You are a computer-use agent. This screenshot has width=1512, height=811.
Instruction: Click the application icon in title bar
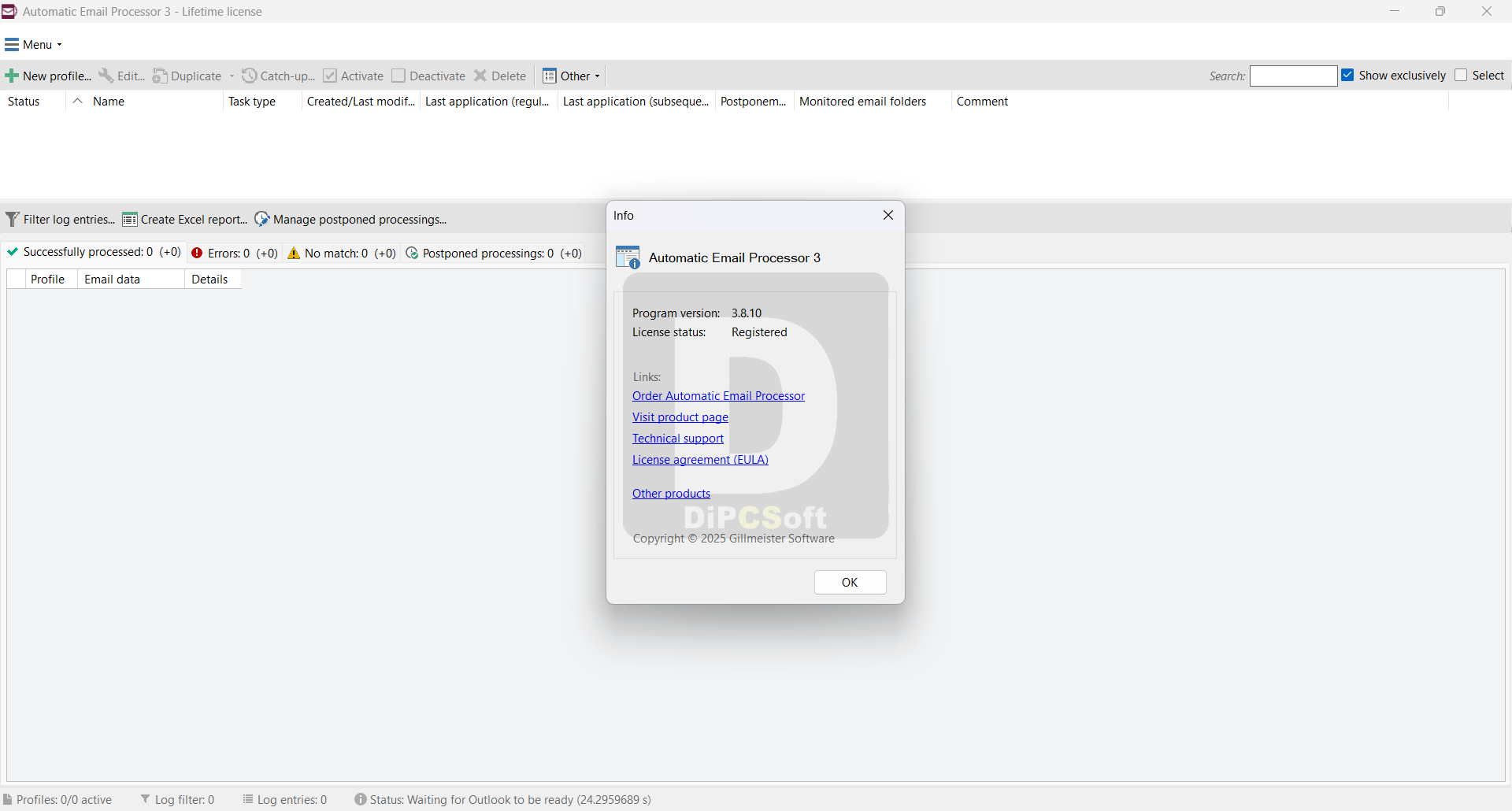click(9, 11)
